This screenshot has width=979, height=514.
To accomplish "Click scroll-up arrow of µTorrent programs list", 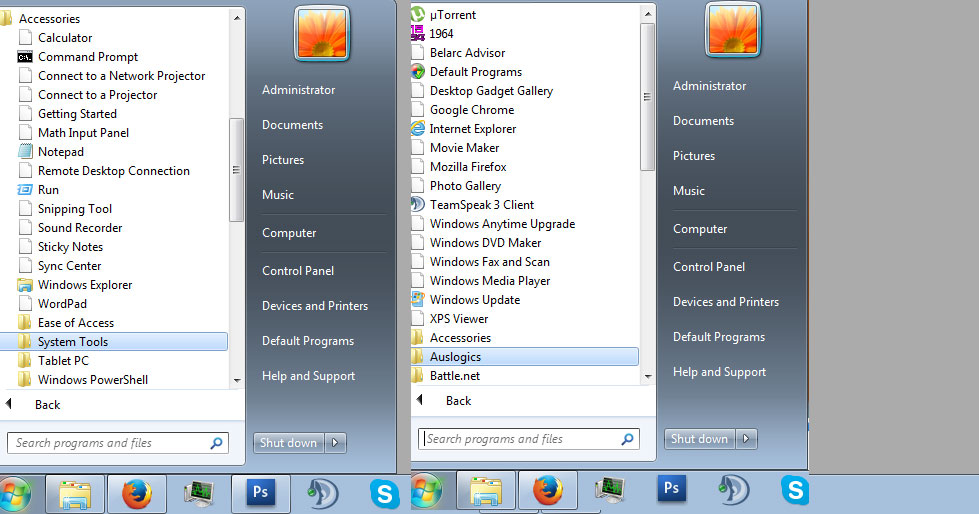I will [x=647, y=14].
